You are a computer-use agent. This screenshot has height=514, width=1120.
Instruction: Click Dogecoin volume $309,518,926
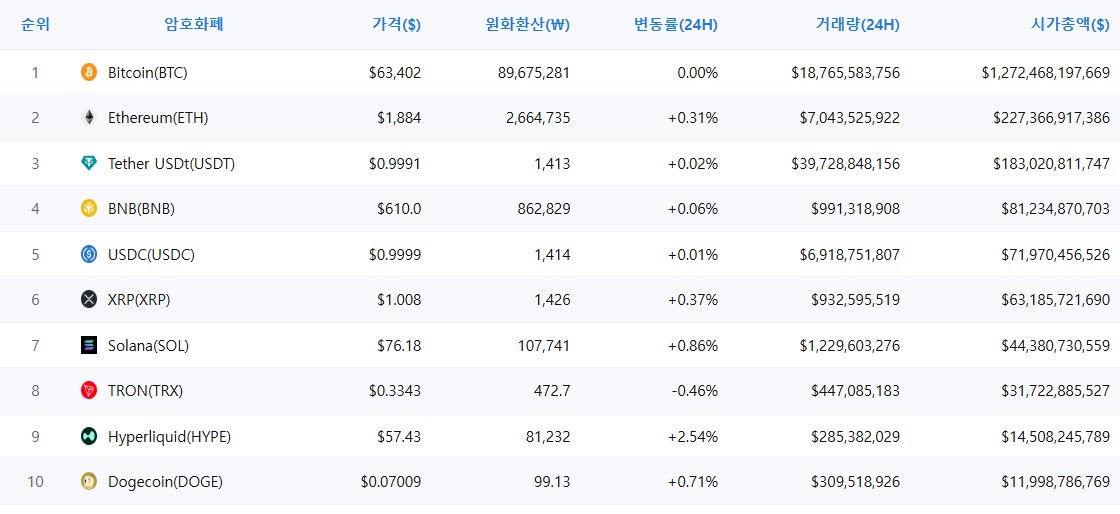(x=856, y=482)
